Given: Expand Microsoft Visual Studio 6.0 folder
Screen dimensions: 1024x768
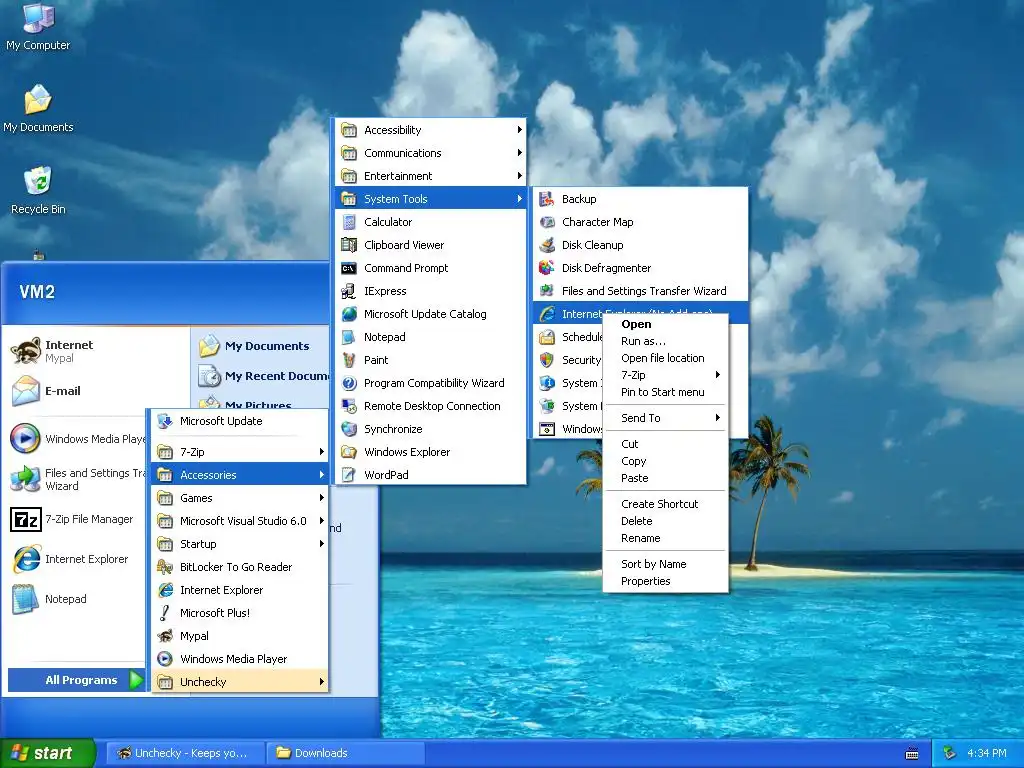Looking at the screenshot, I should pyautogui.click(x=239, y=521).
